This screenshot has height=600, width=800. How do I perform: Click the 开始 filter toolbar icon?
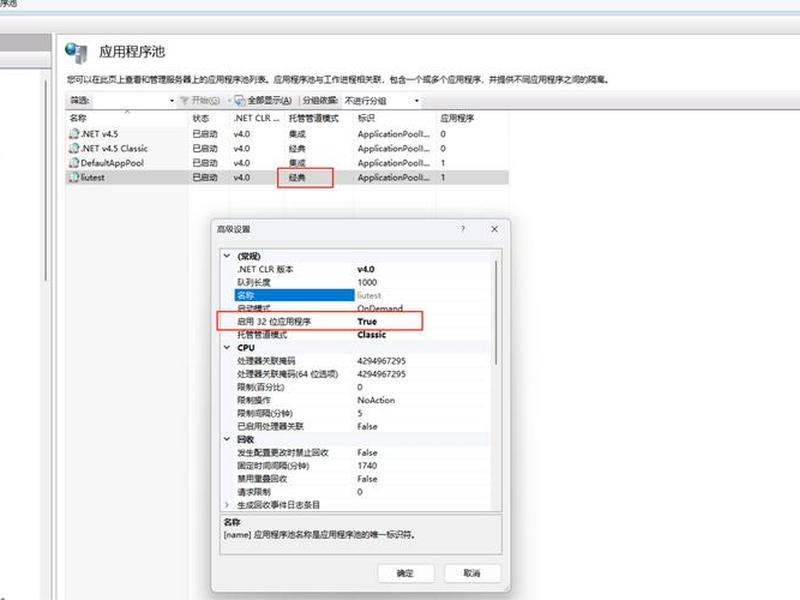[x=184, y=101]
